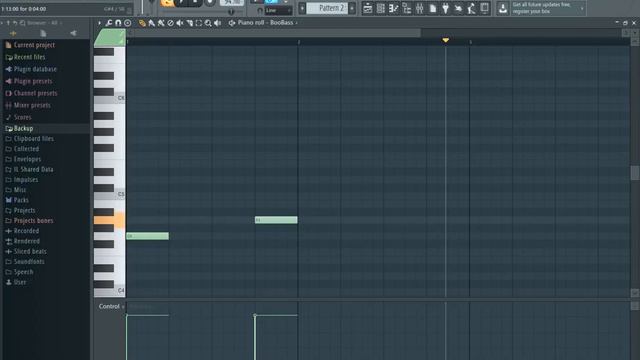640x360 pixels.
Task: Click the download updates icon
Action: pos(503,8)
